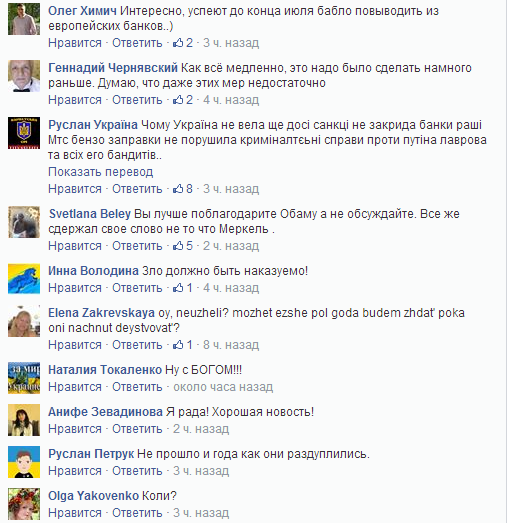Like Наталия Токаленко's comment via Нравится
Screen dimensions: 507x523
75,387
